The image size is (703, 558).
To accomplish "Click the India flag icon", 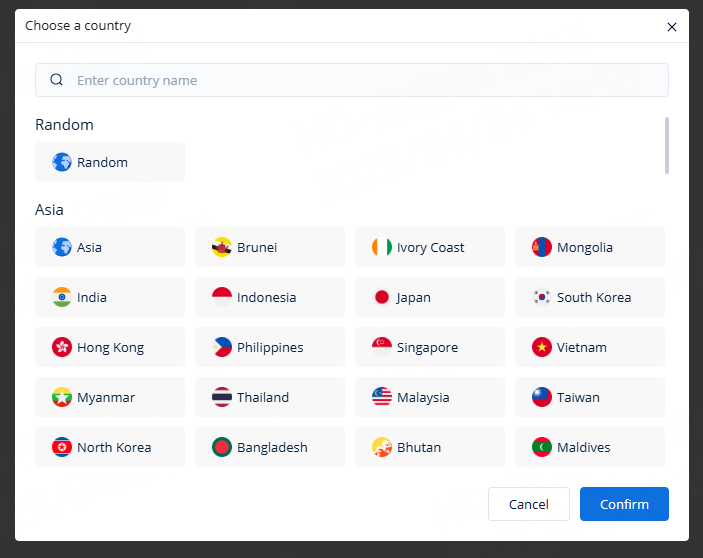I will click(x=62, y=297).
